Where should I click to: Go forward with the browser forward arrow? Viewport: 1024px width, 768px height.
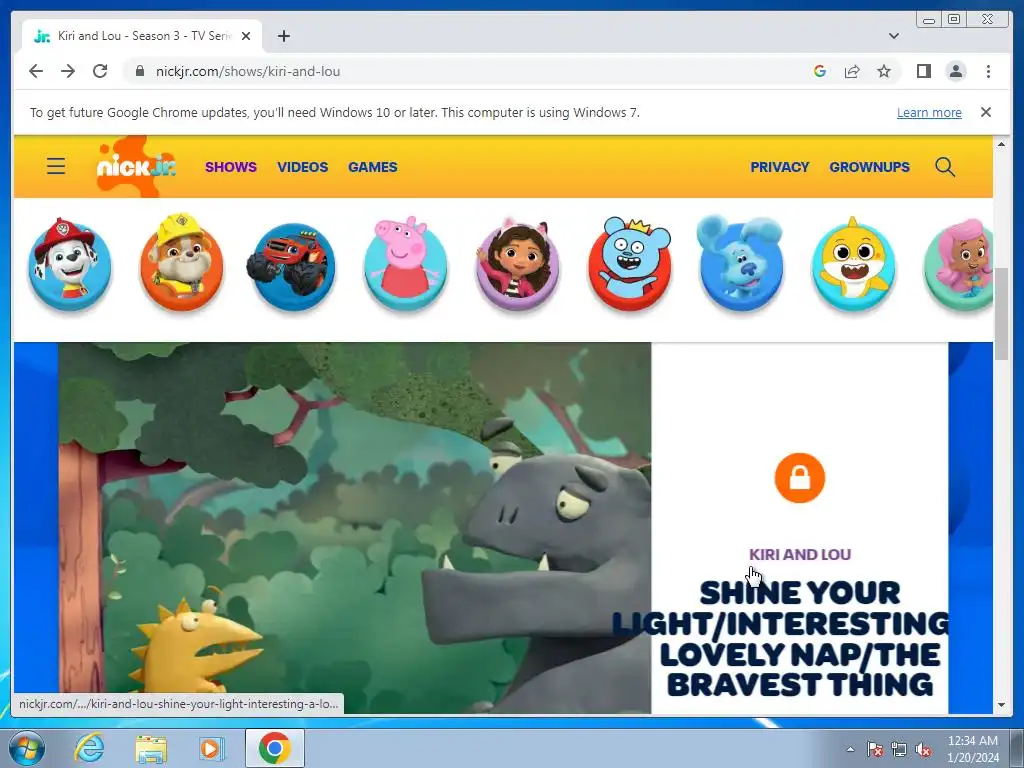pyautogui.click(x=68, y=71)
